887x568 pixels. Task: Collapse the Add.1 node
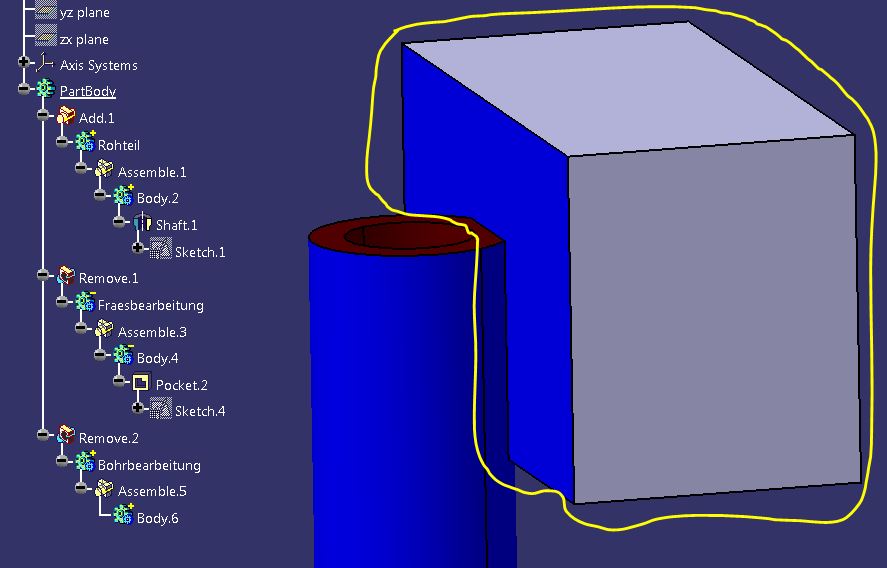pos(43,115)
